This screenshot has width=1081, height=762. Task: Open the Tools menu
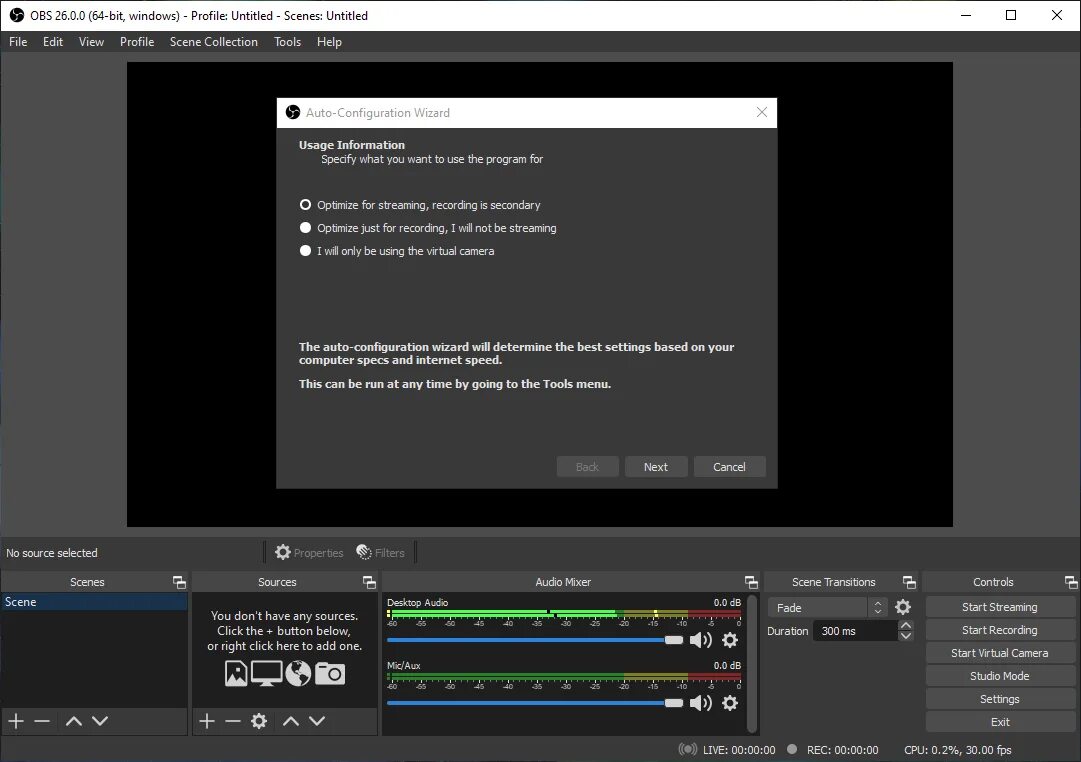(287, 42)
